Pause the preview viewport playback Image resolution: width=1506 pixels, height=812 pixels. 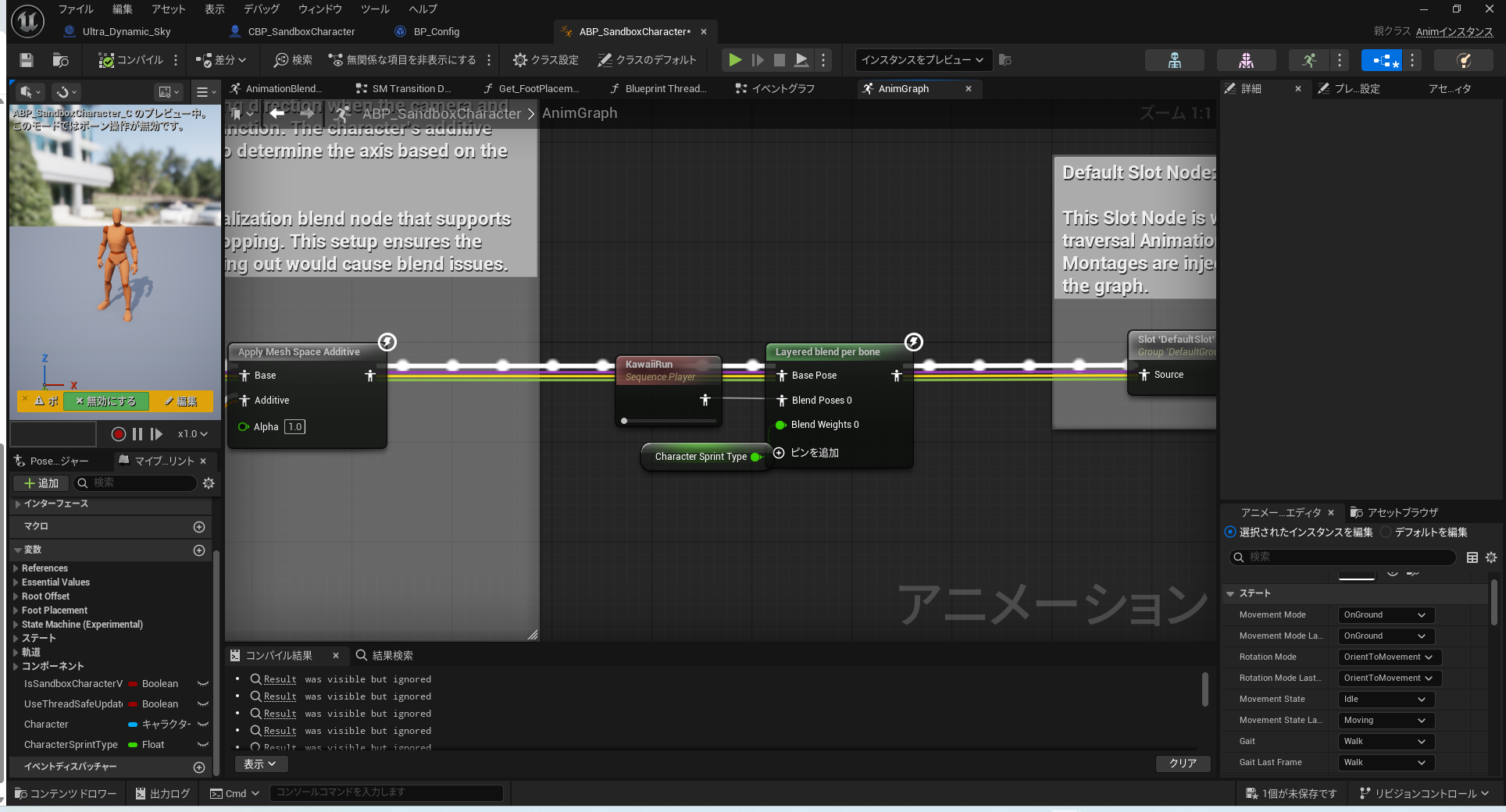(x=137, y=434)
